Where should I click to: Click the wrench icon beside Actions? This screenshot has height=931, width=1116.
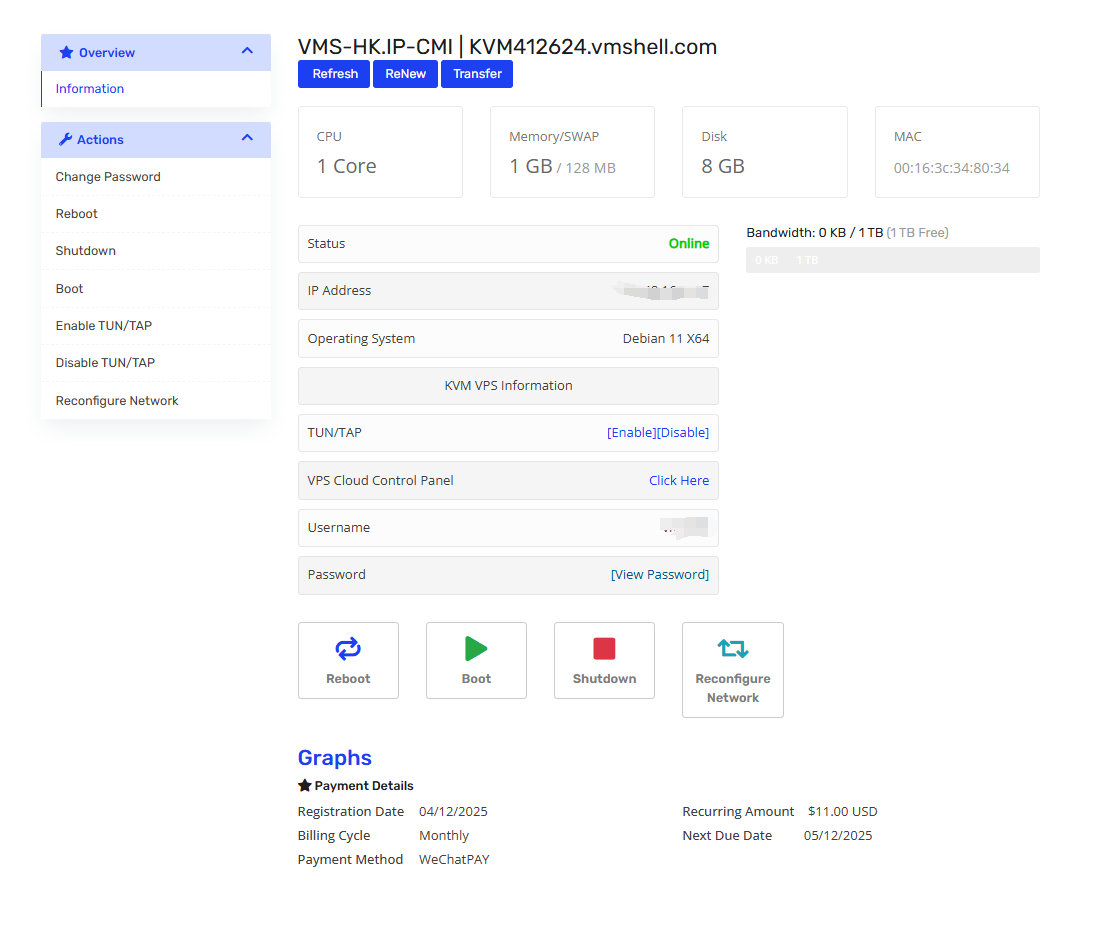66,140
